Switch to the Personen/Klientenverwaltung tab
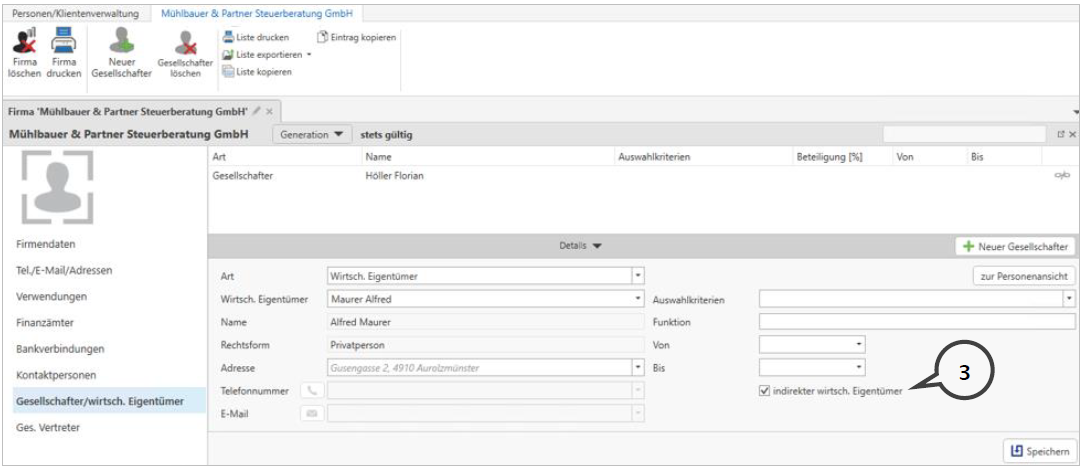1082x467 pixels. tap(76, 13)
